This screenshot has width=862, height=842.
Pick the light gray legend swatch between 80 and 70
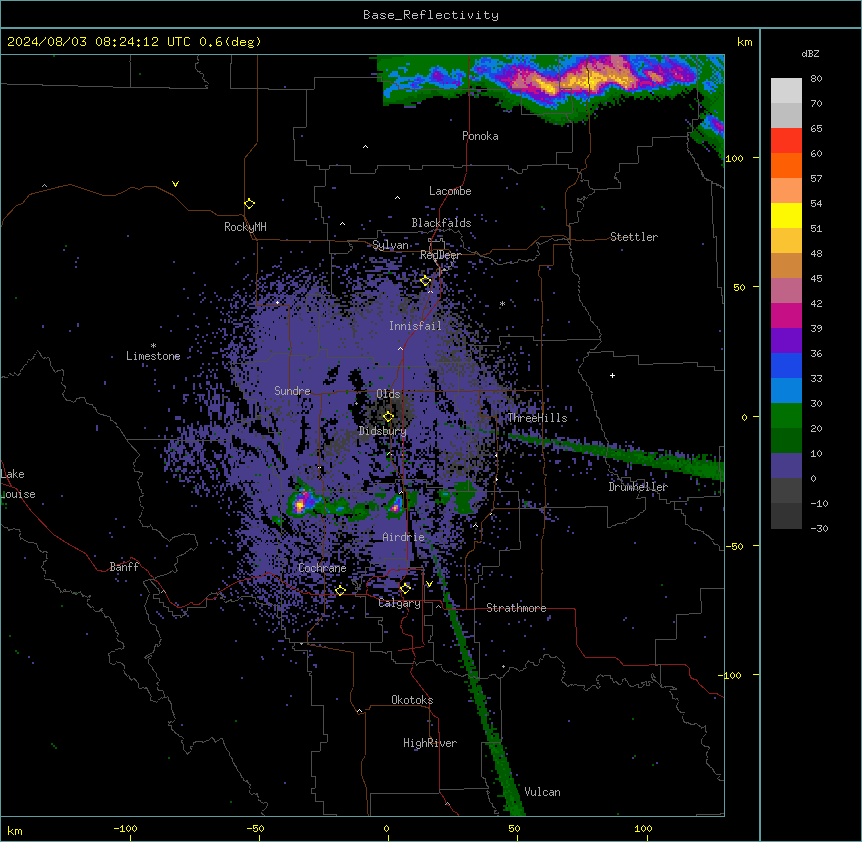[x=786, y=91]
